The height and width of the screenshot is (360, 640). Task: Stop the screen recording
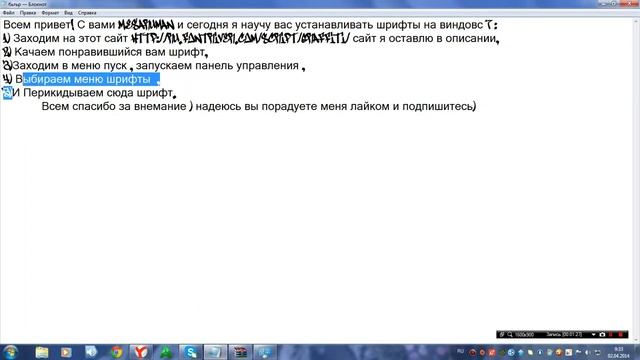[621, 334]
